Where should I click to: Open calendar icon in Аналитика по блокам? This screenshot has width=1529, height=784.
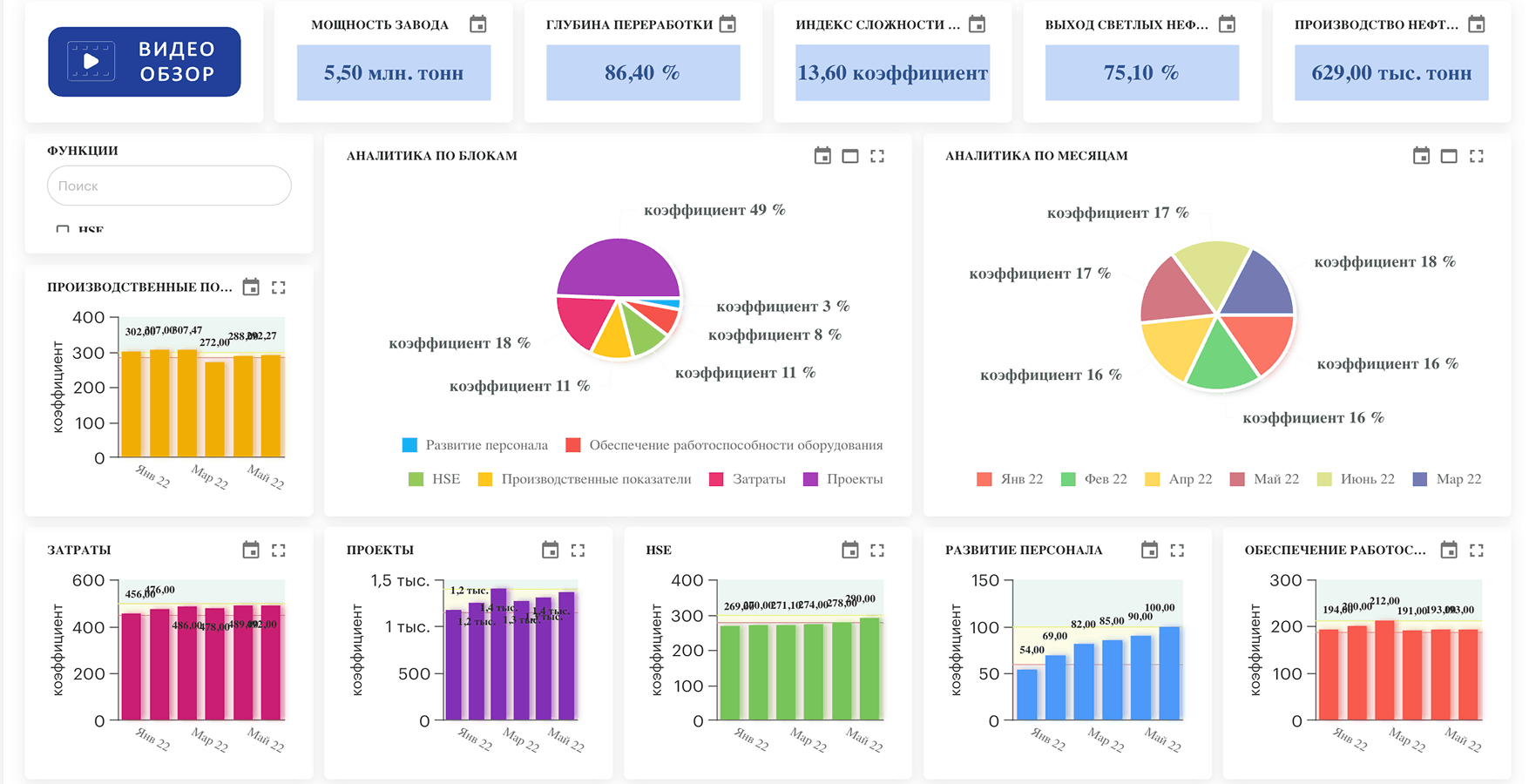click(x=822, y=156)
